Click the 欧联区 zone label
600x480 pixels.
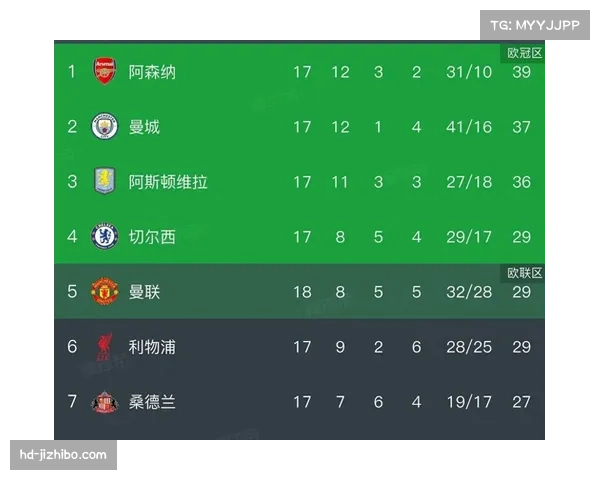click(525, 273)
